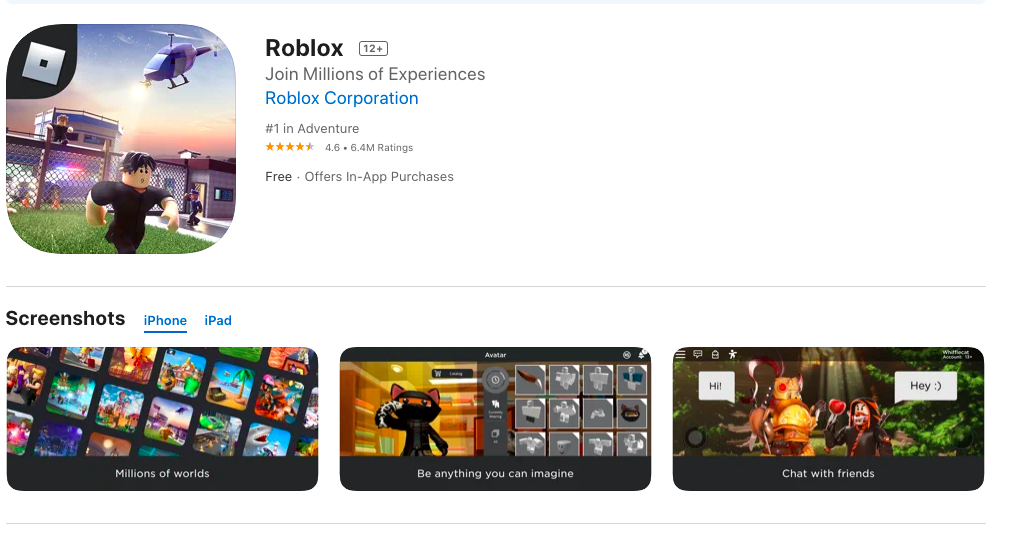Click the 4.6 • 6.4M Ratings text
This screenshot has width=1018, height=535.
coord(369,147)
